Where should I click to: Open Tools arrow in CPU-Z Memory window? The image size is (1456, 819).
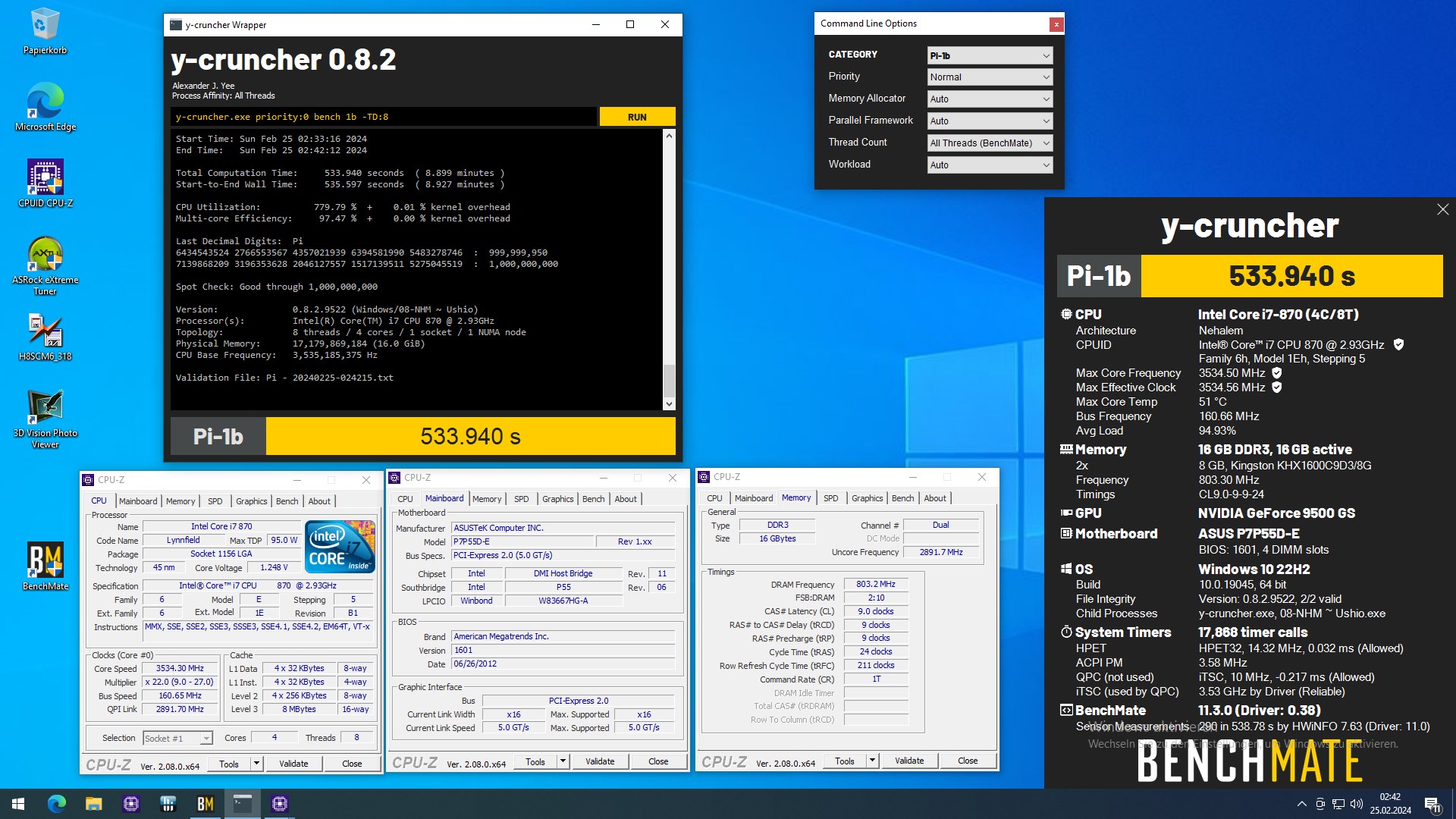(873, 761)
